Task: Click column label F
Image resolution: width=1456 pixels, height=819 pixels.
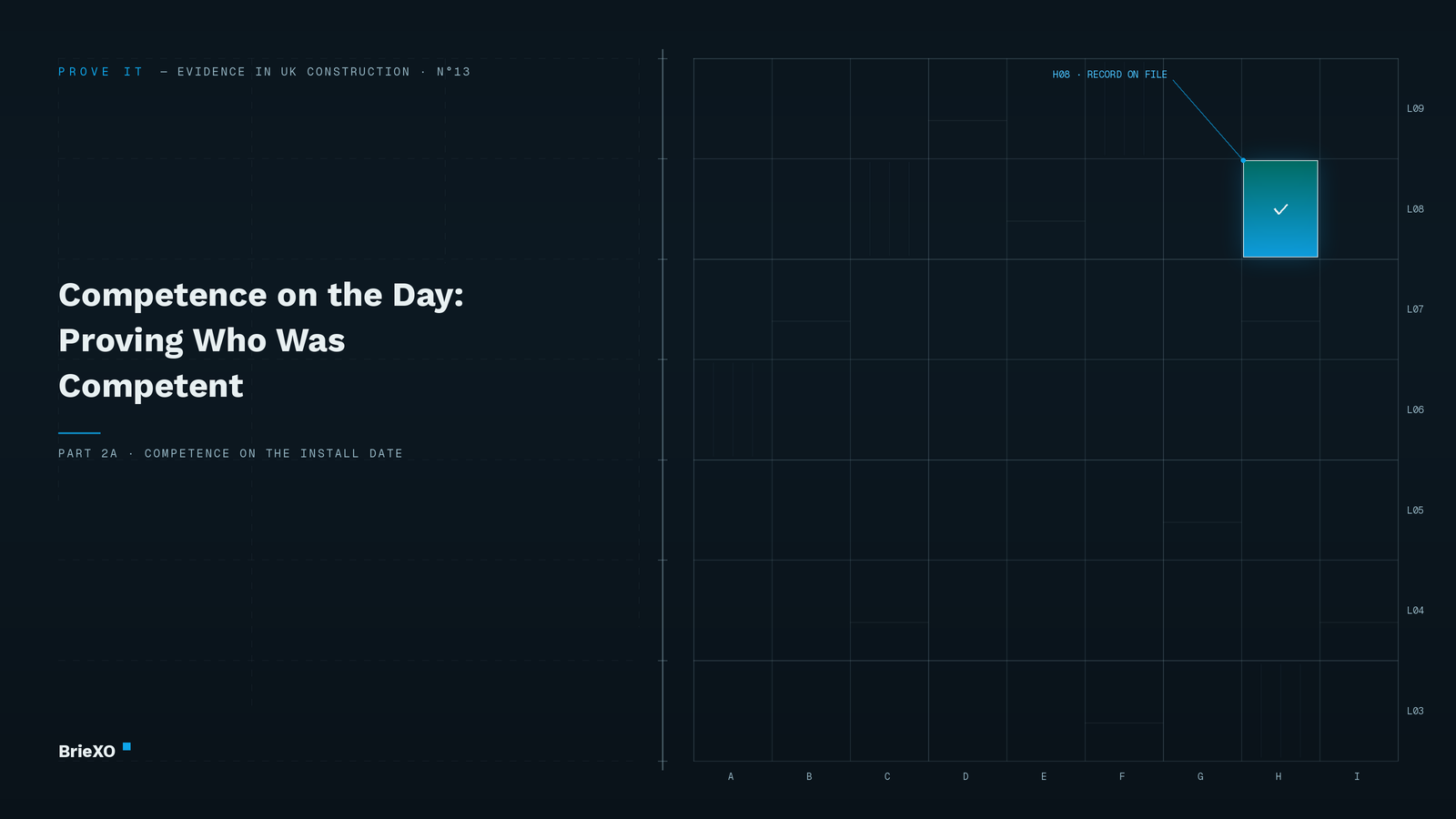Action: (x=1122, y=777)
